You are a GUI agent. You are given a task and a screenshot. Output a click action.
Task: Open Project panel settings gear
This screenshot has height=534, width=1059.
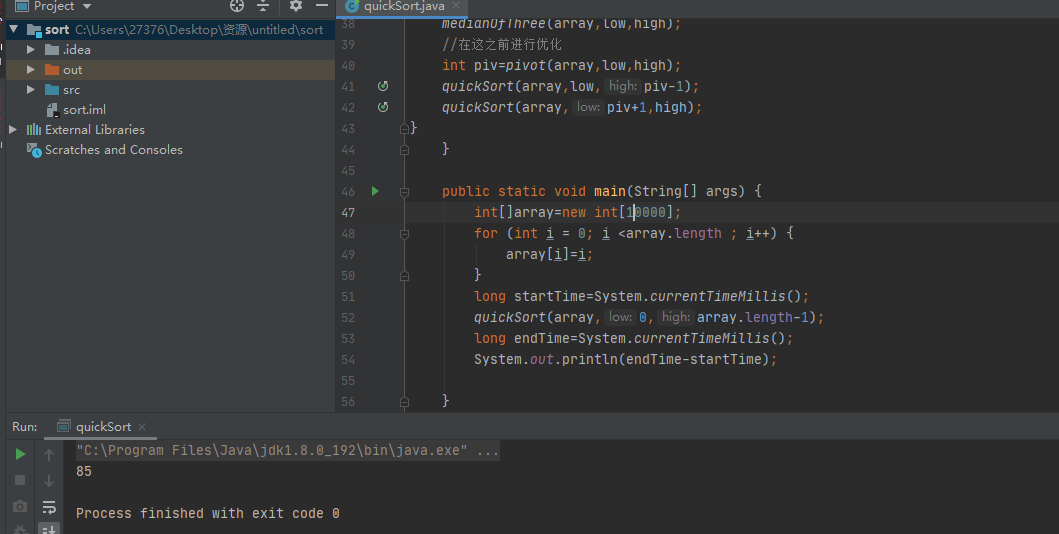point(295,6)
